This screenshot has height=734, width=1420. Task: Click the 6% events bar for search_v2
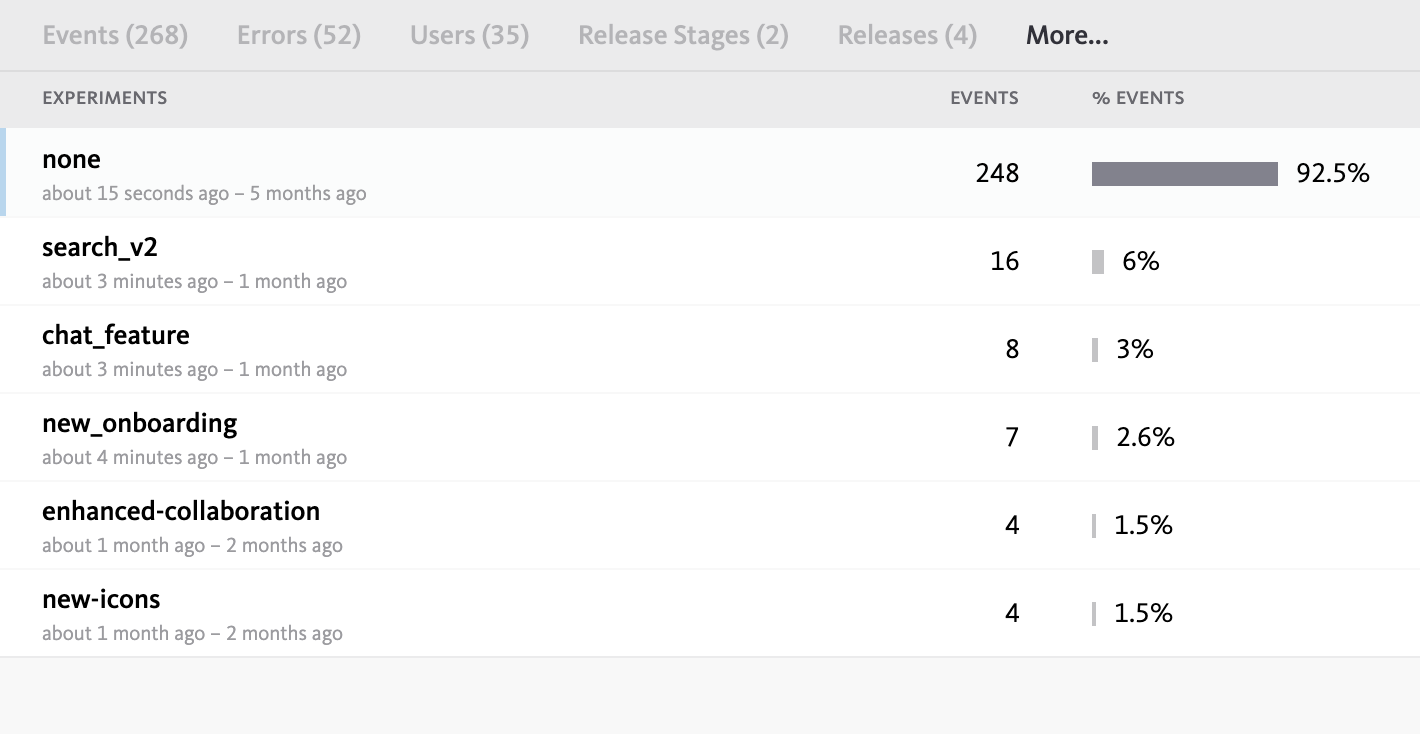click(x=1098, y=262)
